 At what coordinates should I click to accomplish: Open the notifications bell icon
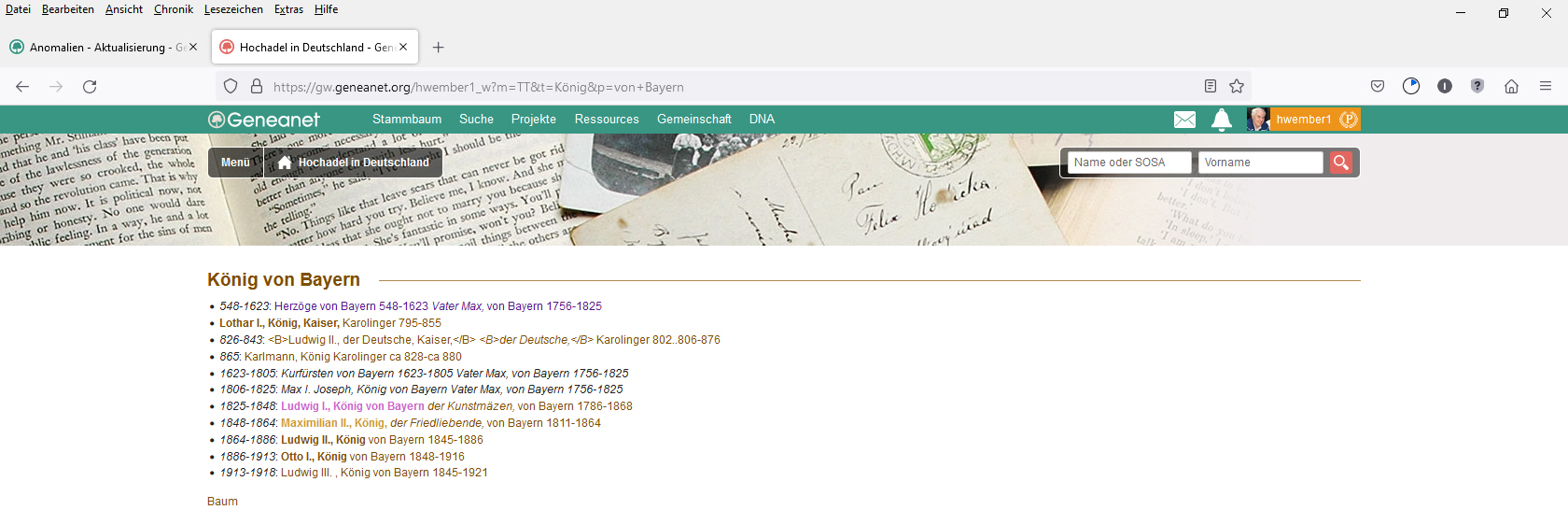[x=1221, y=120]
